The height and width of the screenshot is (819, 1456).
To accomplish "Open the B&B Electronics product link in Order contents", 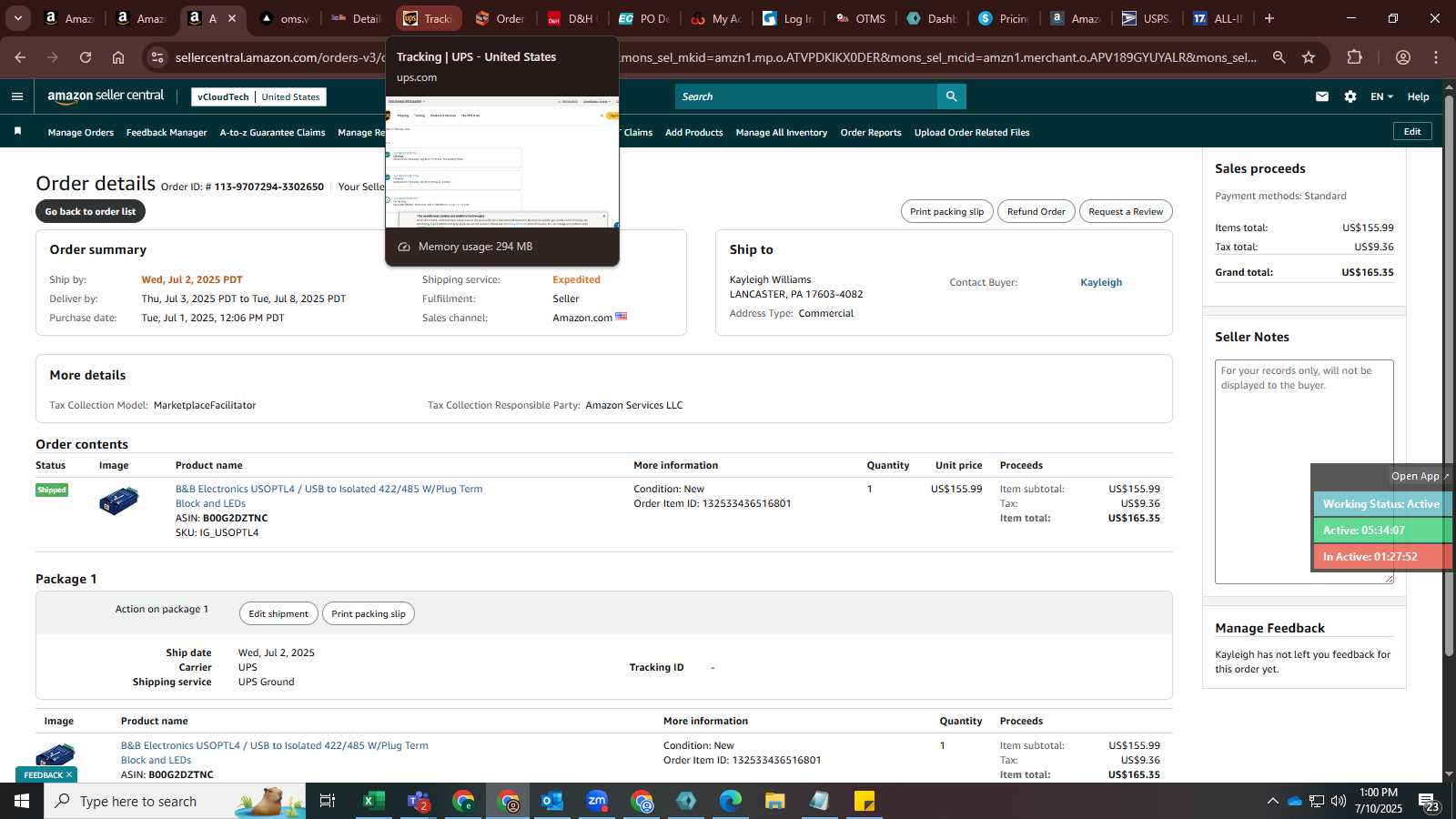I will pyautogui.click(x=329, y=496).
